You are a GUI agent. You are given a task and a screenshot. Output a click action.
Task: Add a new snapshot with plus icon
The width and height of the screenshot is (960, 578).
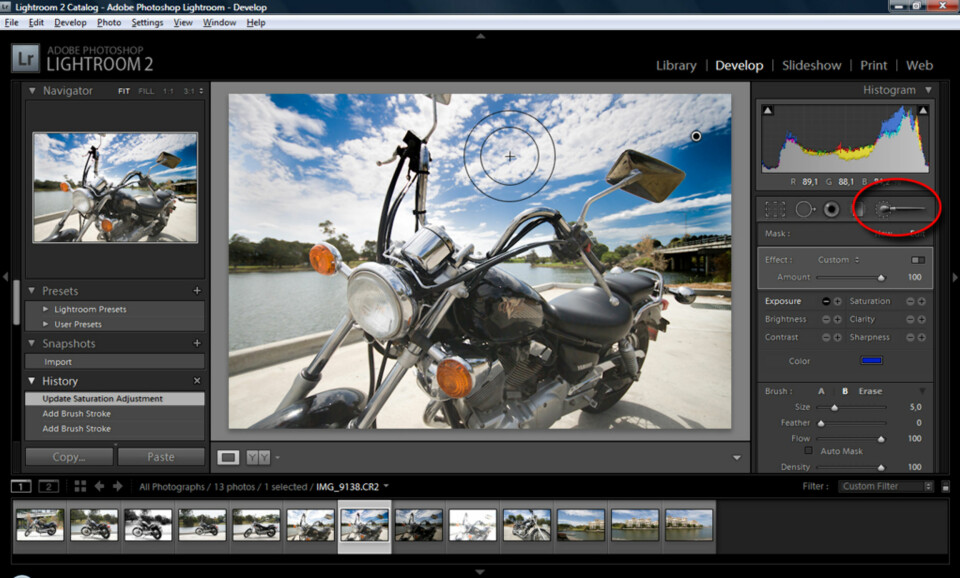tap(197, 343)
